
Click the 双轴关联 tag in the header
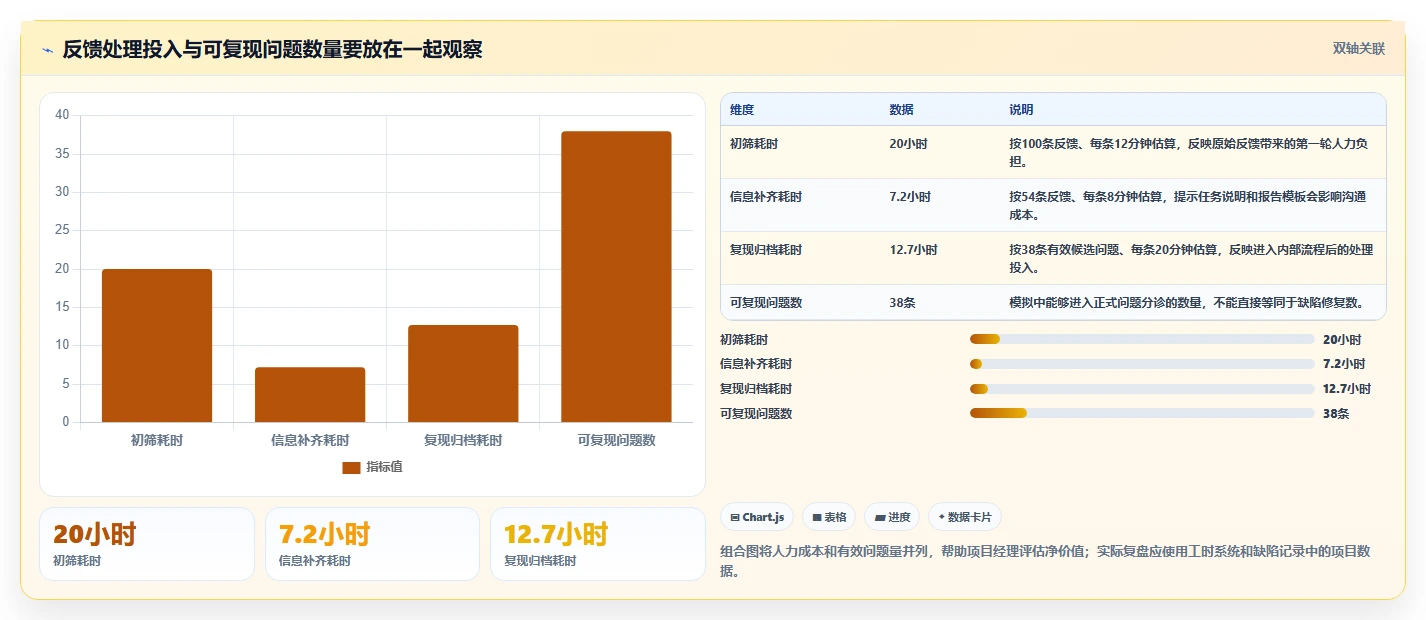[1358, 49]
